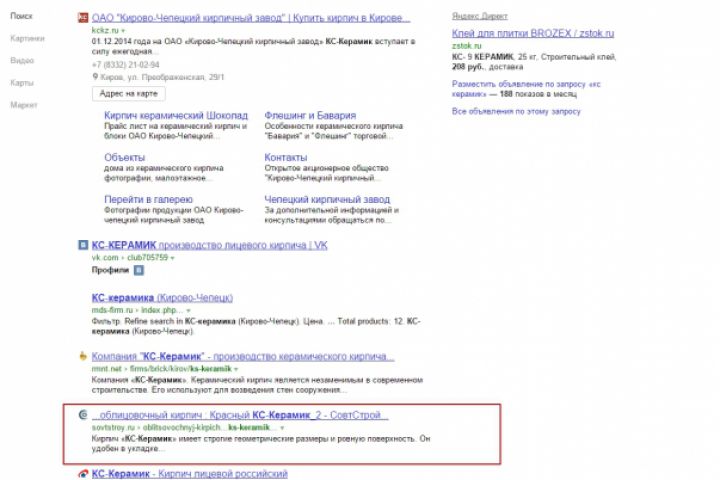
Task: Open the Флешинг и Бавария sitelink
Action: click(310, 115)
